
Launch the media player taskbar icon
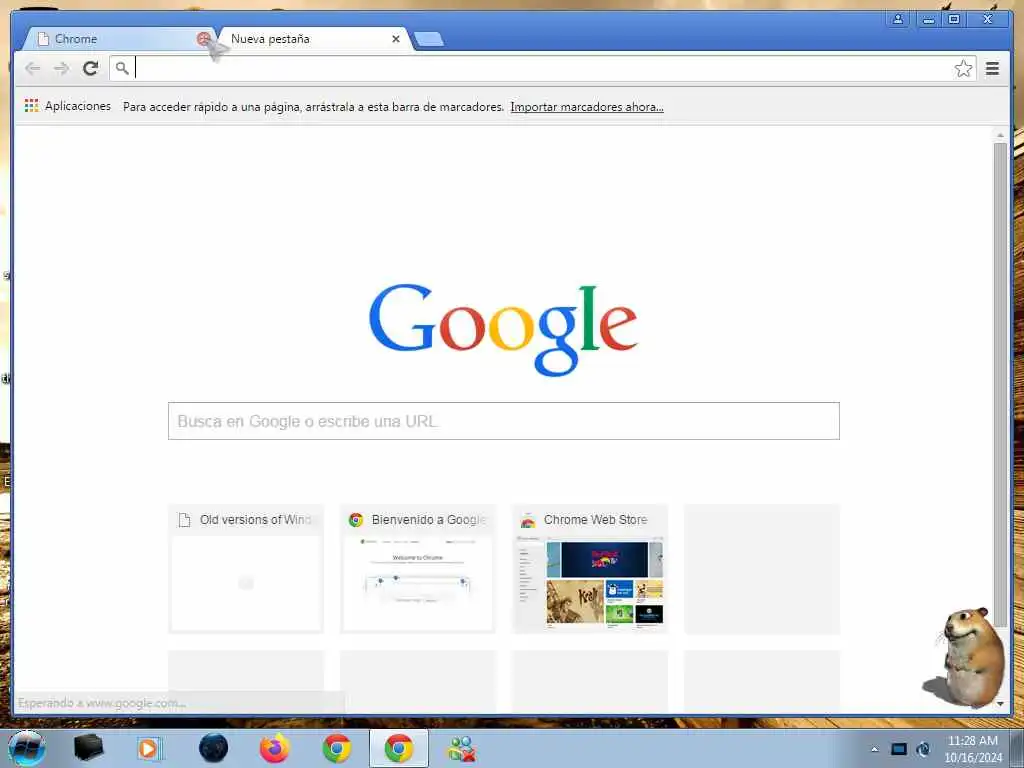pyautogui.click(x=149, y=748)
